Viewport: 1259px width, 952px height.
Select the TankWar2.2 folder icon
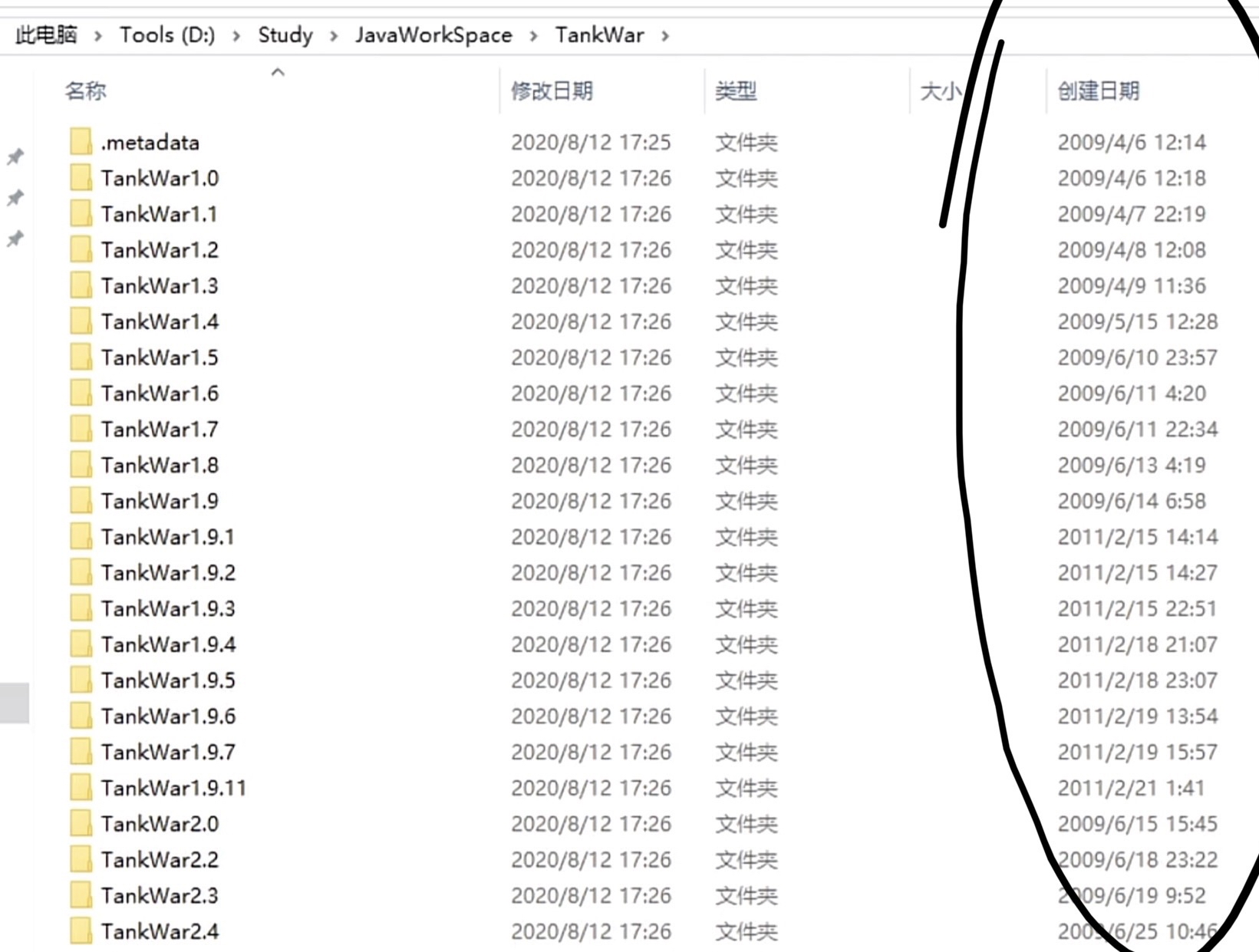point(81,859)
